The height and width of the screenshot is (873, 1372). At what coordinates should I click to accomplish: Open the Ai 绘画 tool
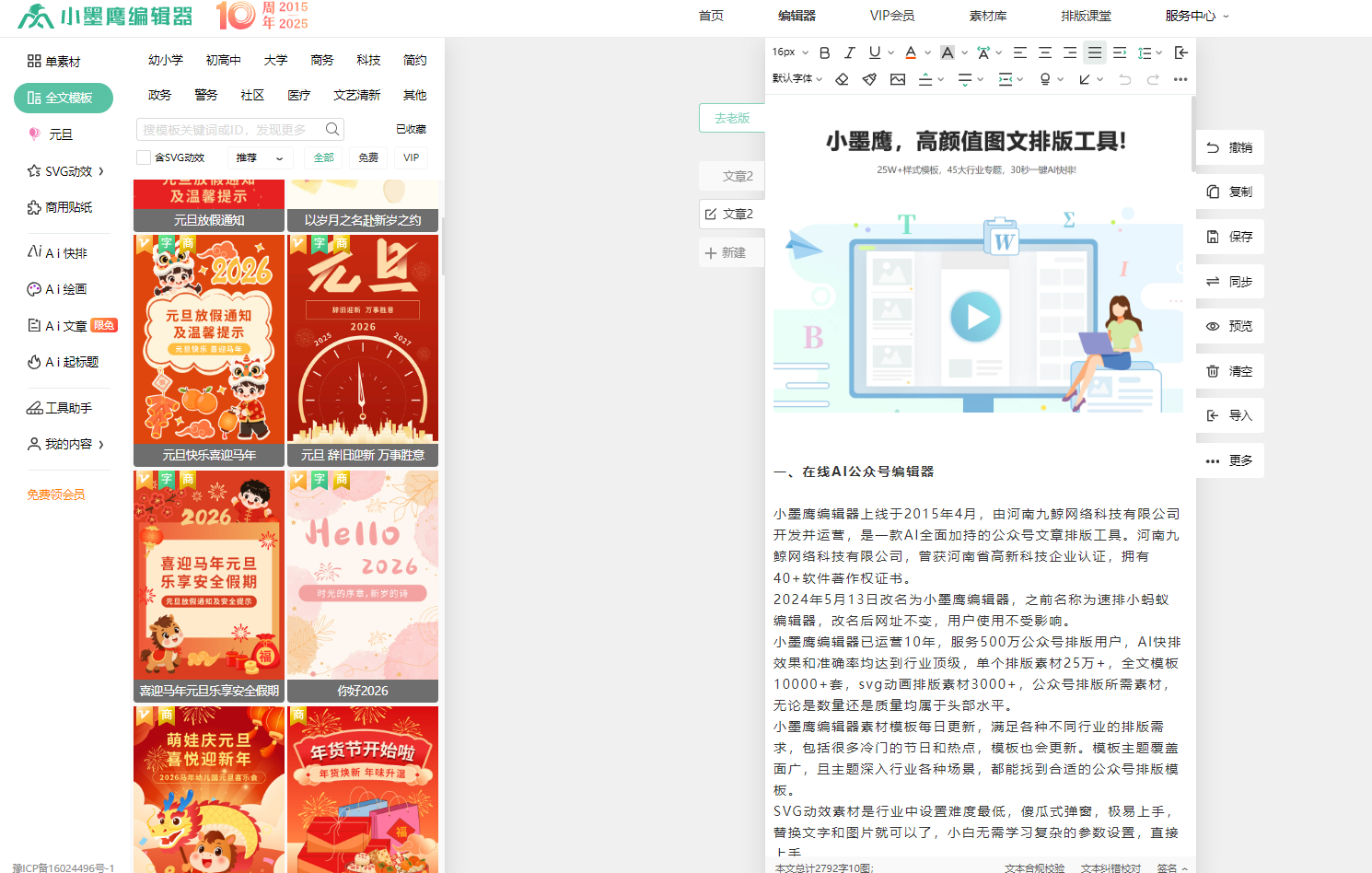tap(57, 289)
